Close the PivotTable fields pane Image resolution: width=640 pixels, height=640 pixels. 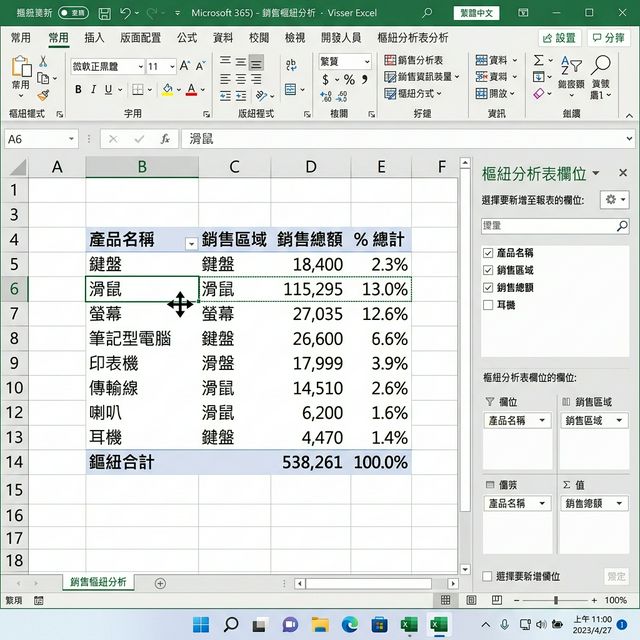click(x=622, y=173)
